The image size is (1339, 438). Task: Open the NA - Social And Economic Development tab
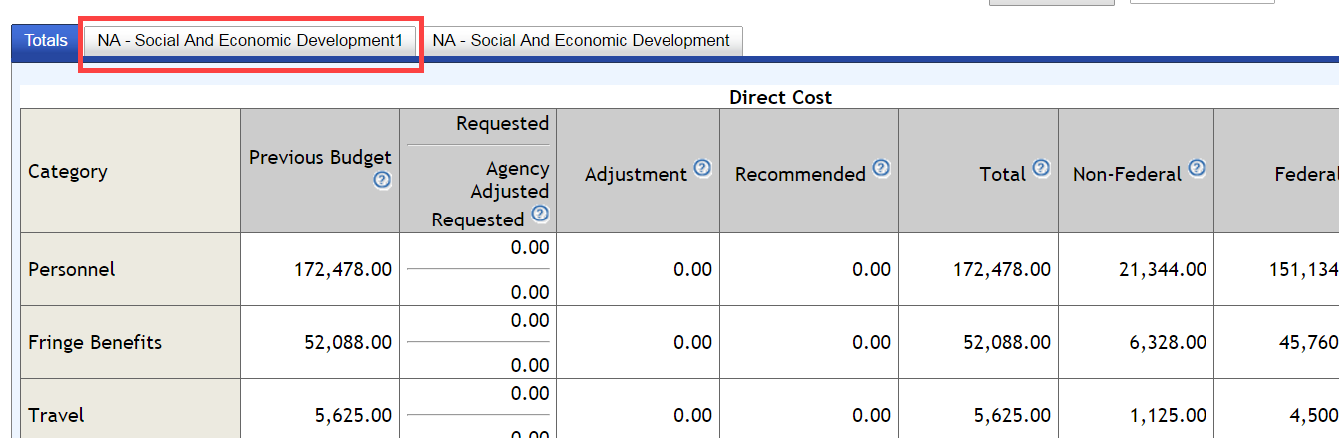coord(581,41)
